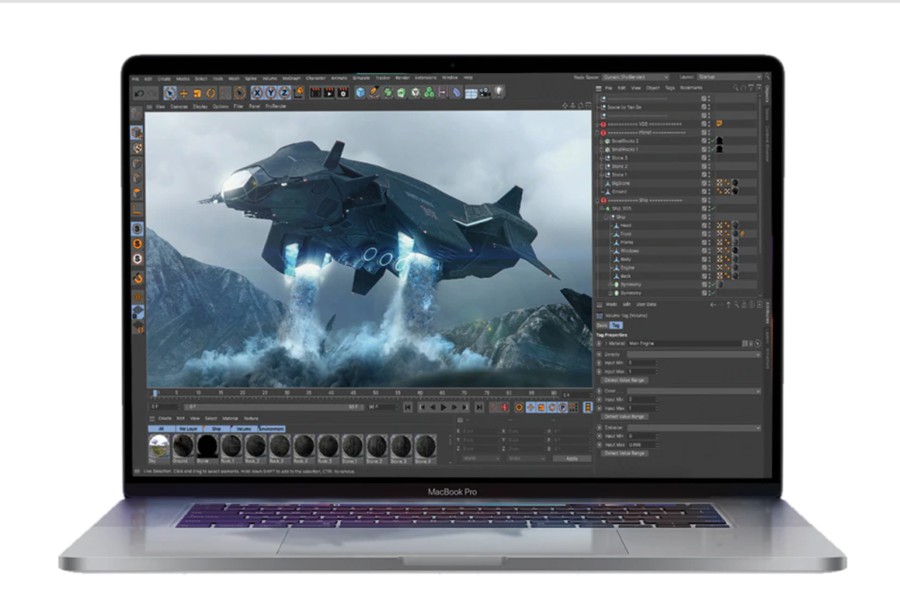This screenshot has width=900, height=607.
Task: Click Detect Value Range under Emission
Action: click(x=624, y=453)
